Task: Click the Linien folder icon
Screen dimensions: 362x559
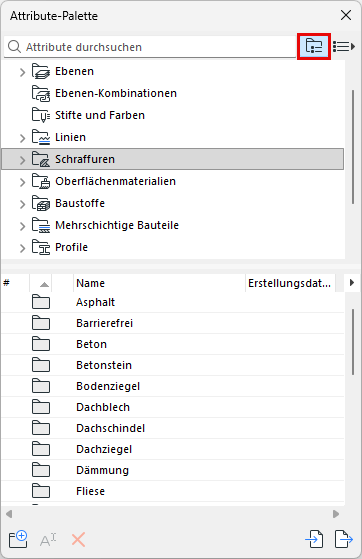Action: 41,137
